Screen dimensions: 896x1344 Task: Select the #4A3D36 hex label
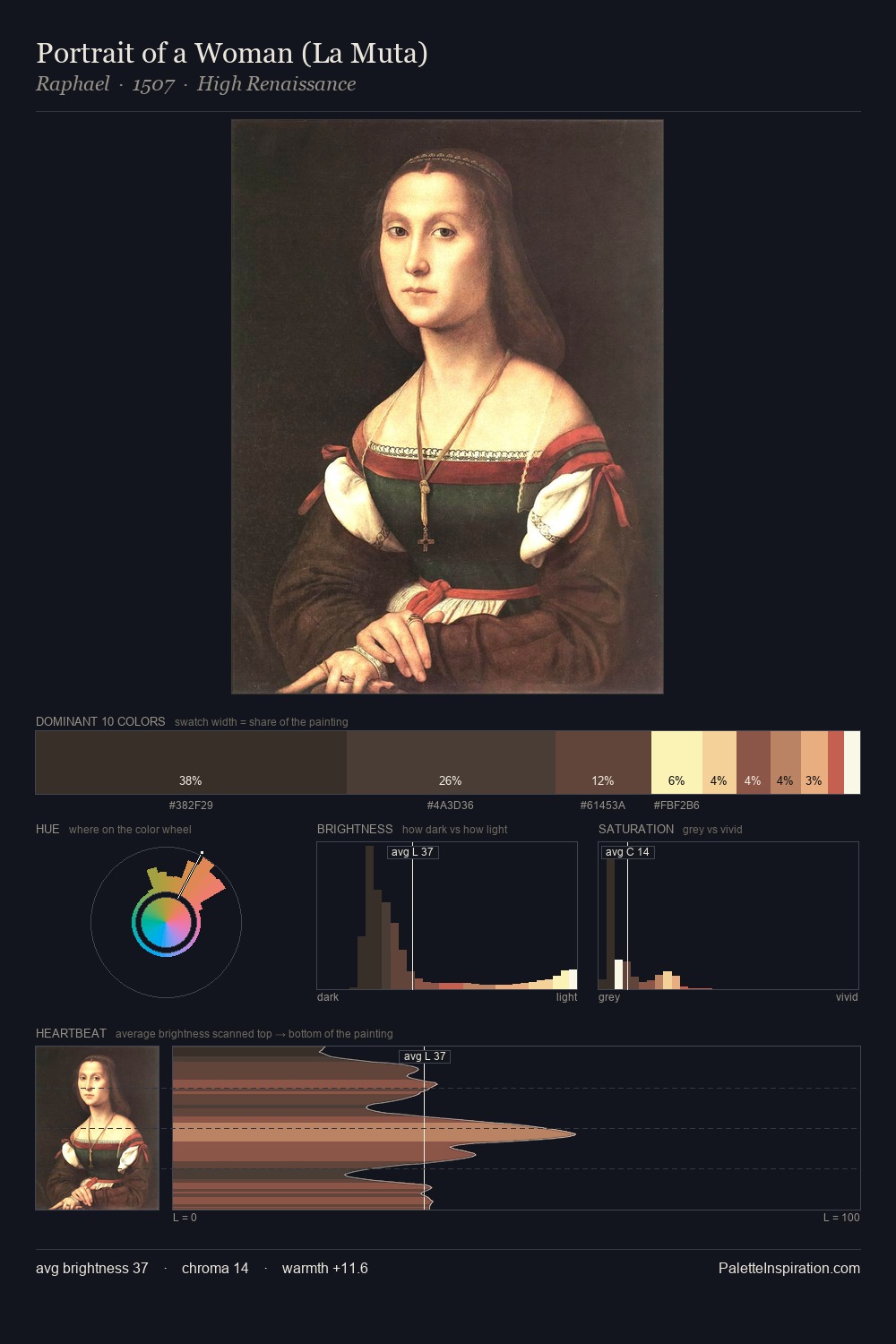coord(451,806)
